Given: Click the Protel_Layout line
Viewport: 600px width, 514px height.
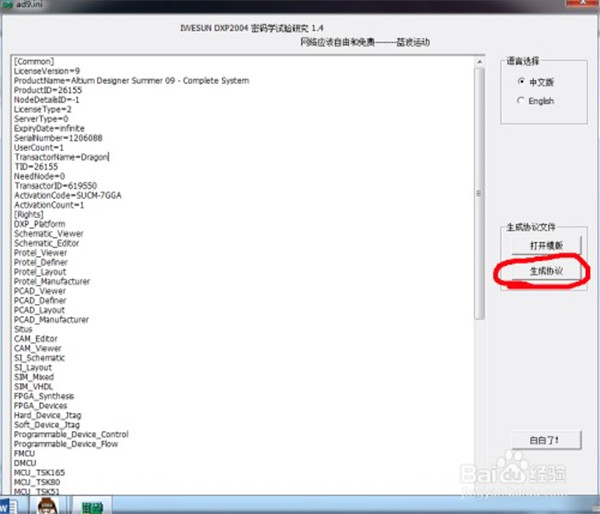Looking at the screenshot, I should point(40,272).
